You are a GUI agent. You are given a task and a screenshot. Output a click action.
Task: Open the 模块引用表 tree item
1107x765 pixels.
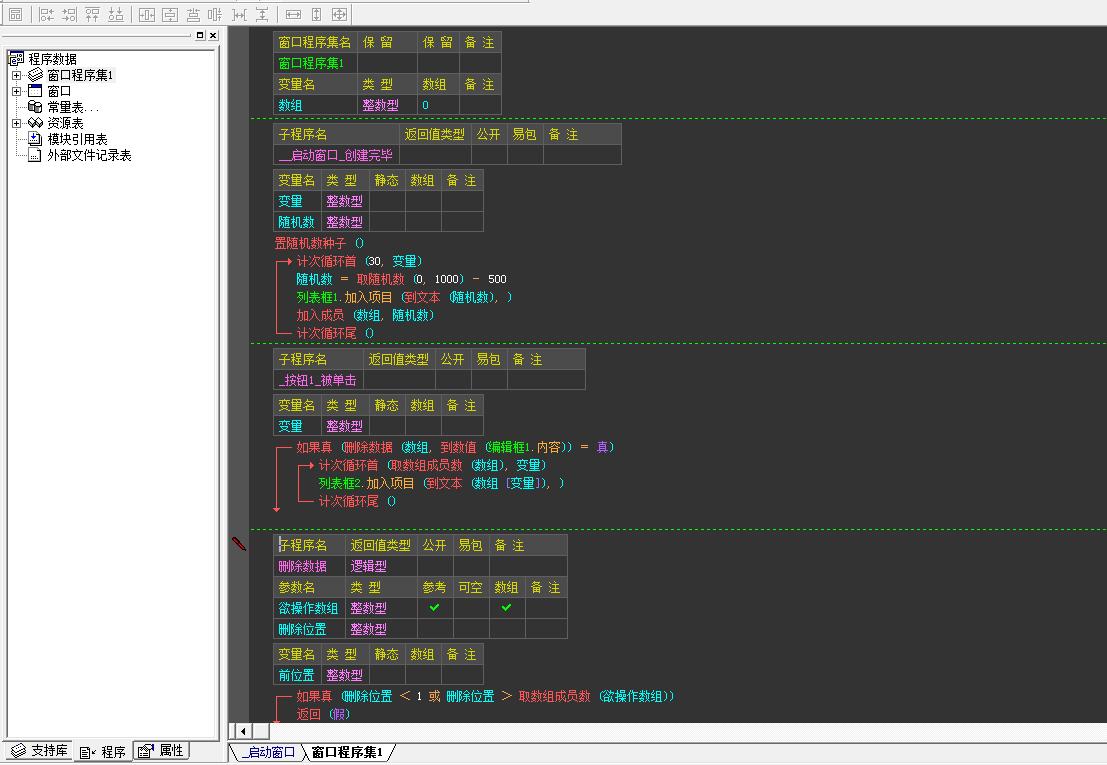(x=77, y=139)
